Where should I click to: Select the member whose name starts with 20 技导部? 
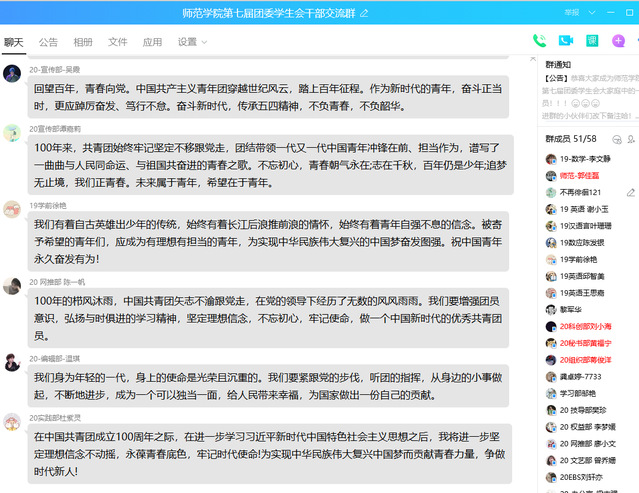point(583,410)
